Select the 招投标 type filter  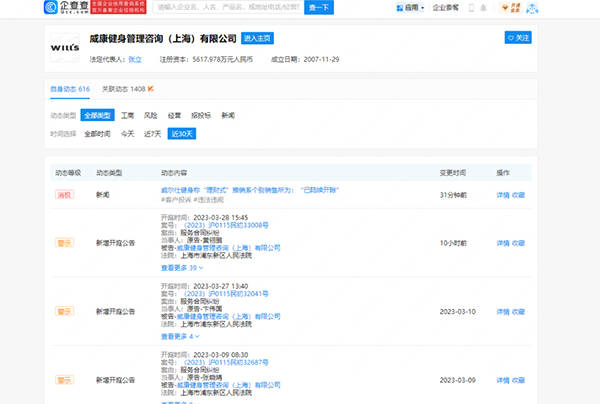point(201,115)
